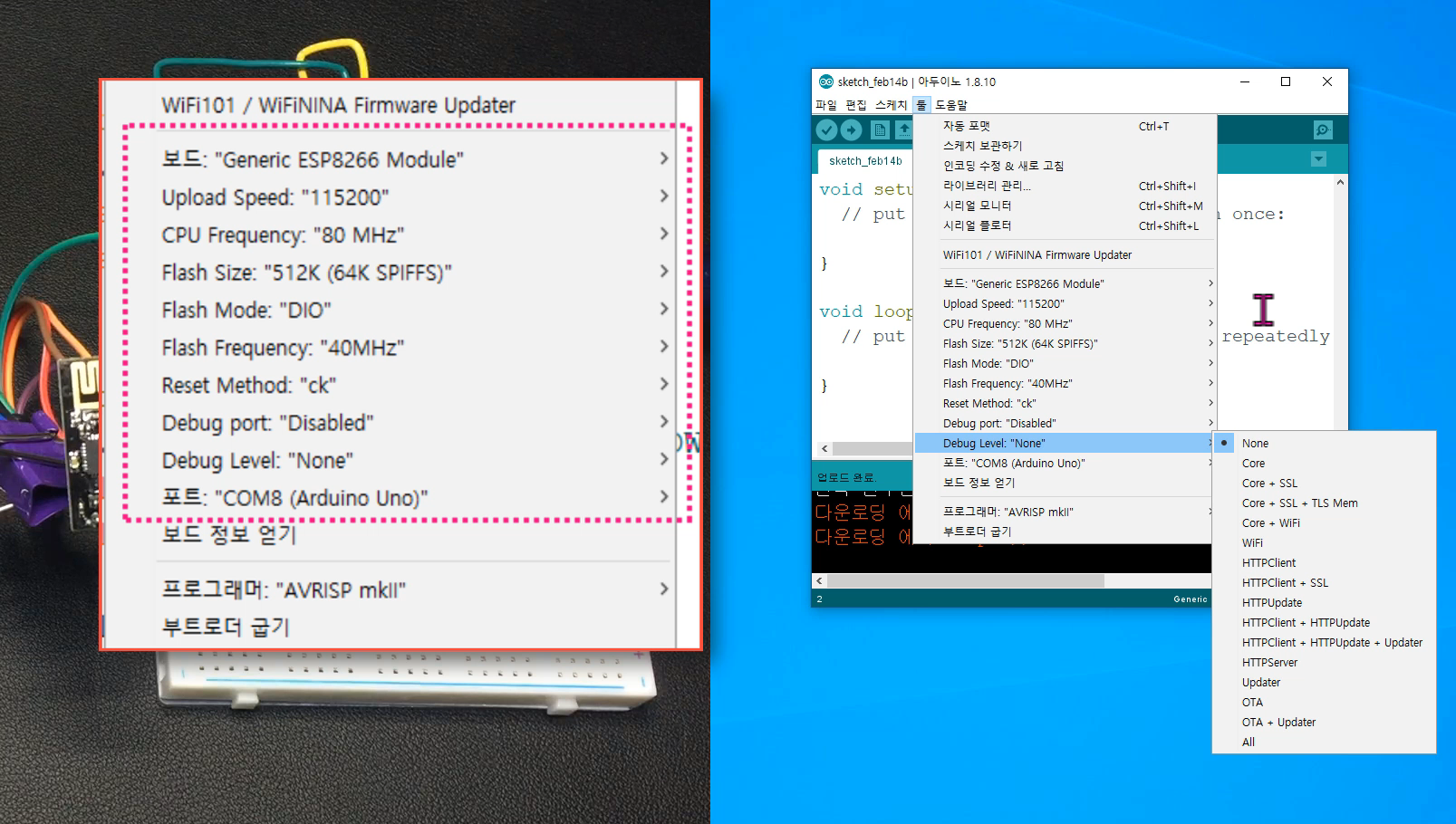The image size is (1456, 824).
Task: Pick the HTTPClient debug level
Action: [x=1324, y=562]
